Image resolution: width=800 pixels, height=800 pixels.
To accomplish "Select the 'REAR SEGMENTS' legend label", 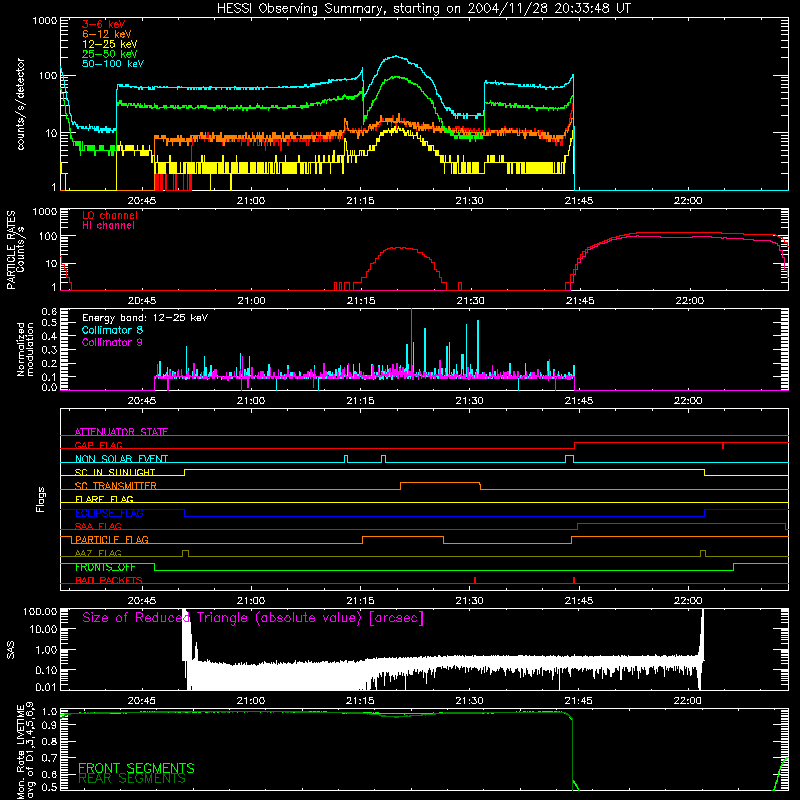I will coord(131,779).
